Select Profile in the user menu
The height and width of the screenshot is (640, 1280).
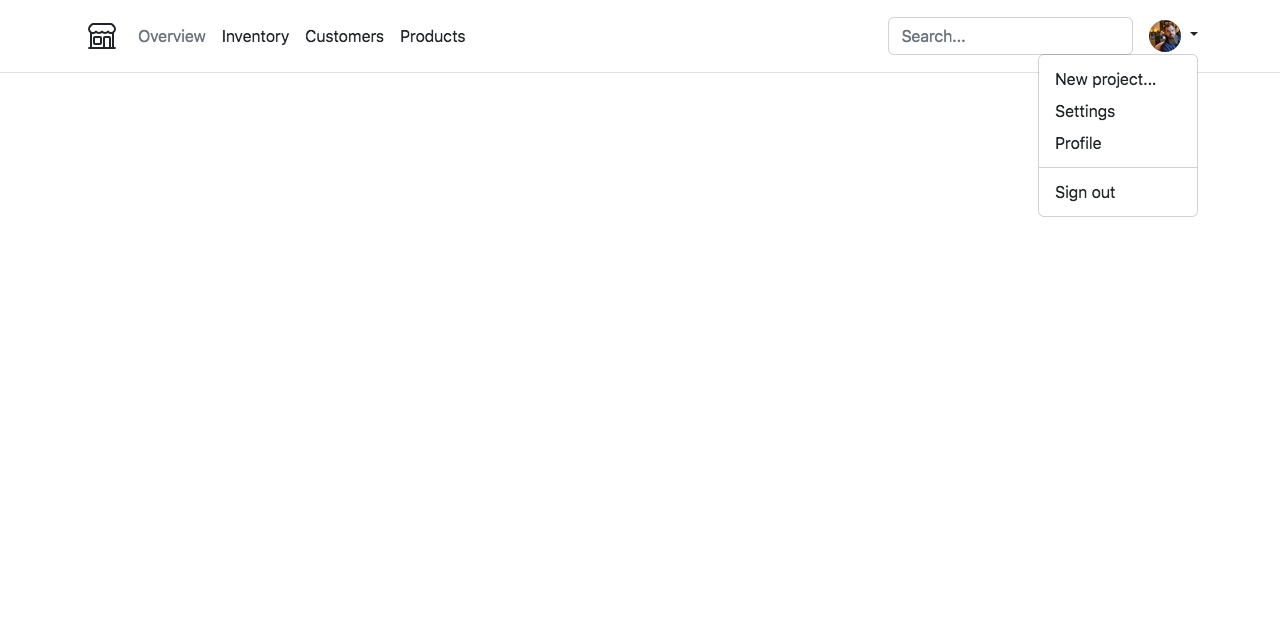point(1118,143)
